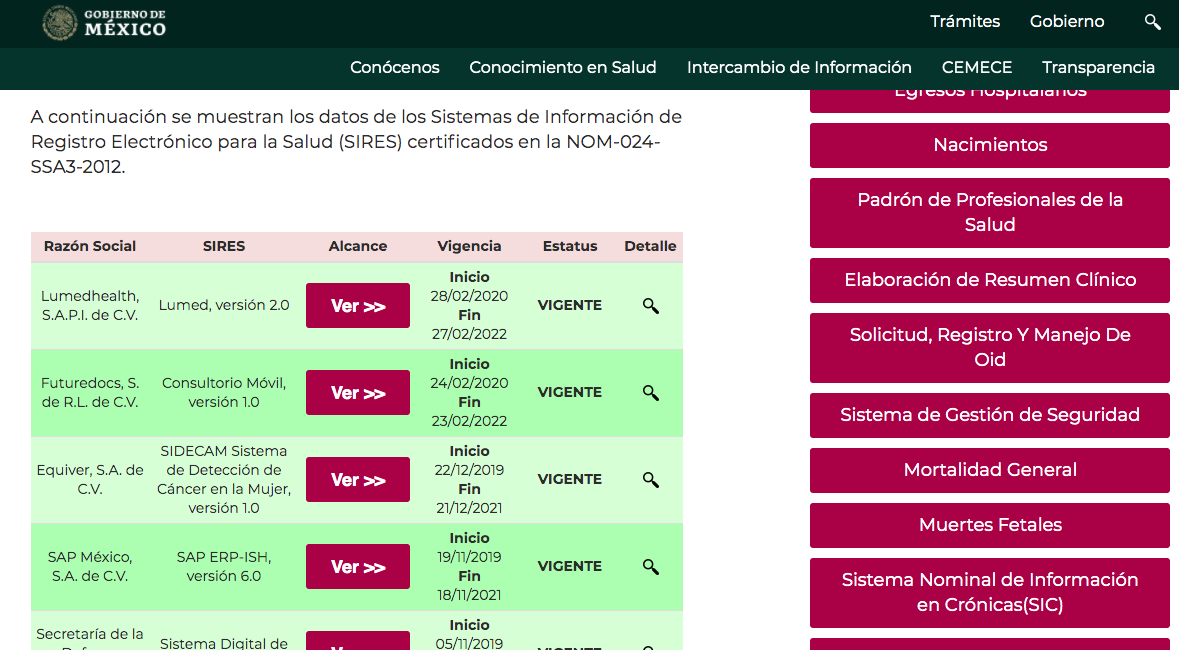Open Conocimiento en Salud menu
Image resolution: width=1179 pixels, height=650 pixels.
562,68
